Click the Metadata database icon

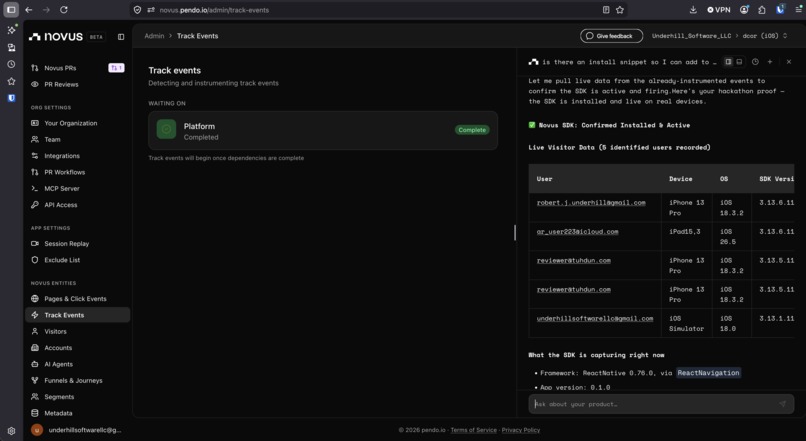click(35, 413)
